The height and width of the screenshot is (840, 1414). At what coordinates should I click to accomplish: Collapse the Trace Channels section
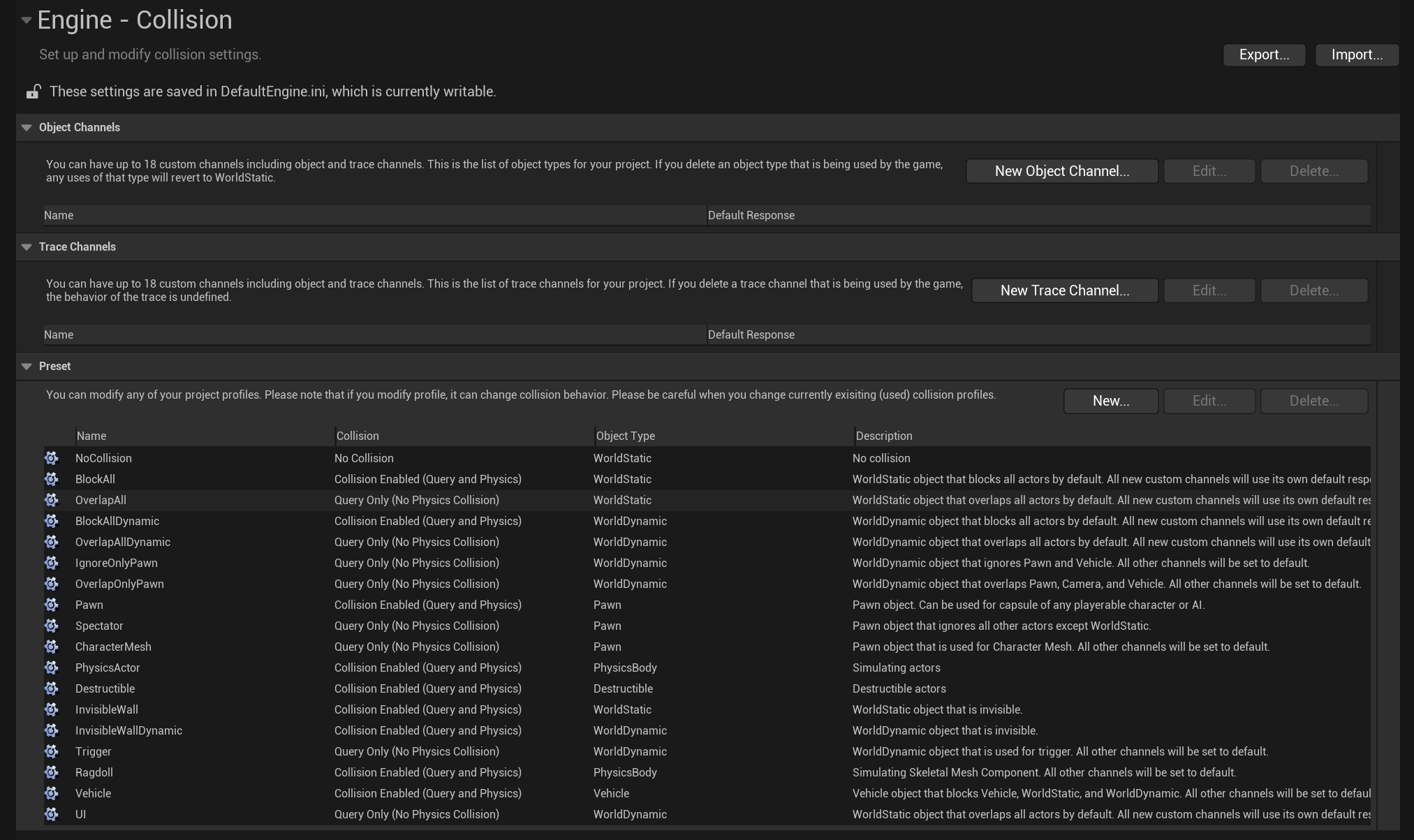point(27,247)
